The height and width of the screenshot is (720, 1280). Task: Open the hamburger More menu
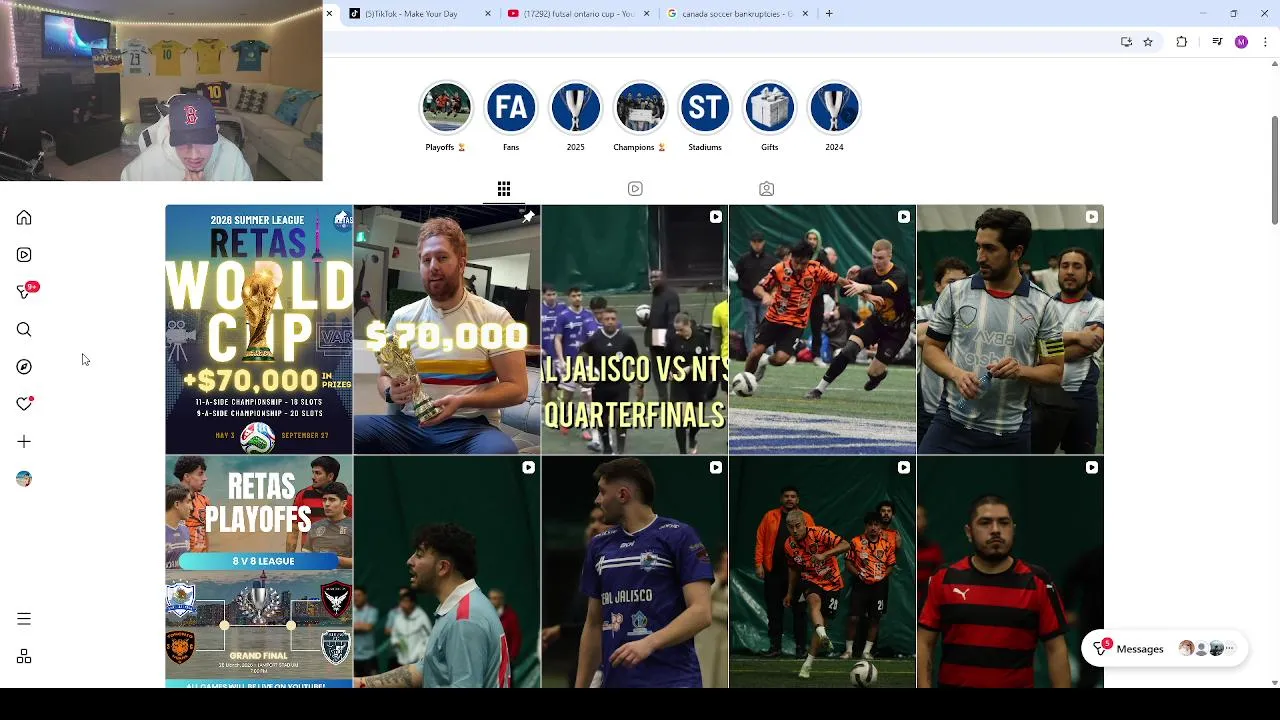(x=24, y=619)
